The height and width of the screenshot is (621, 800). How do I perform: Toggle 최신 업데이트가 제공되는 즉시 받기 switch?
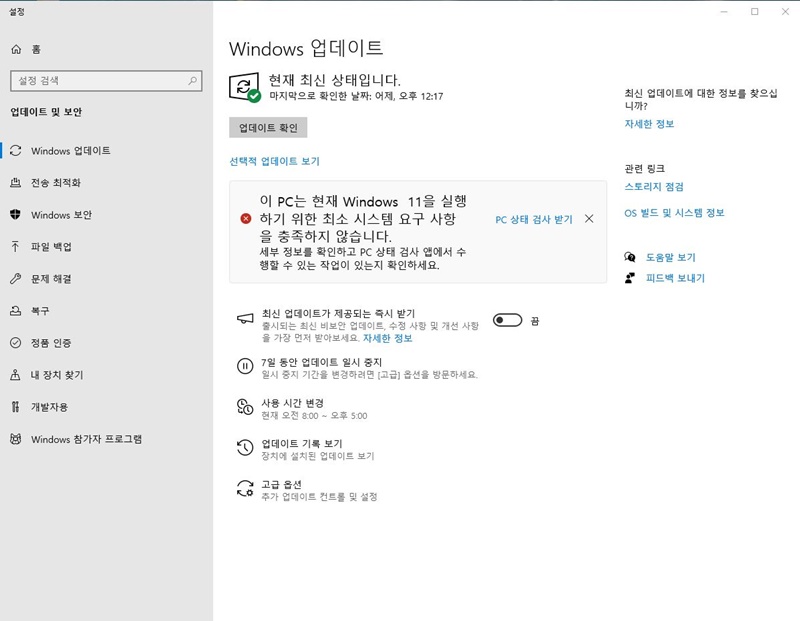508,320
